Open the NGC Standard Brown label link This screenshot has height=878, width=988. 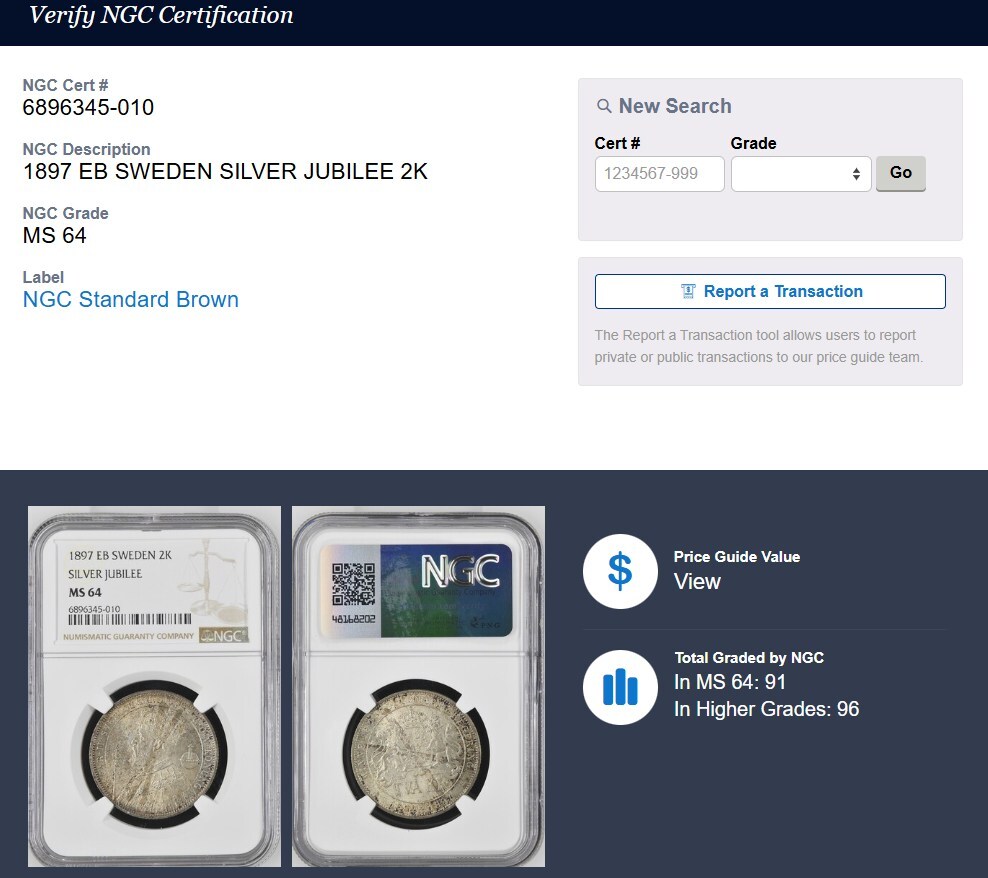130,299
